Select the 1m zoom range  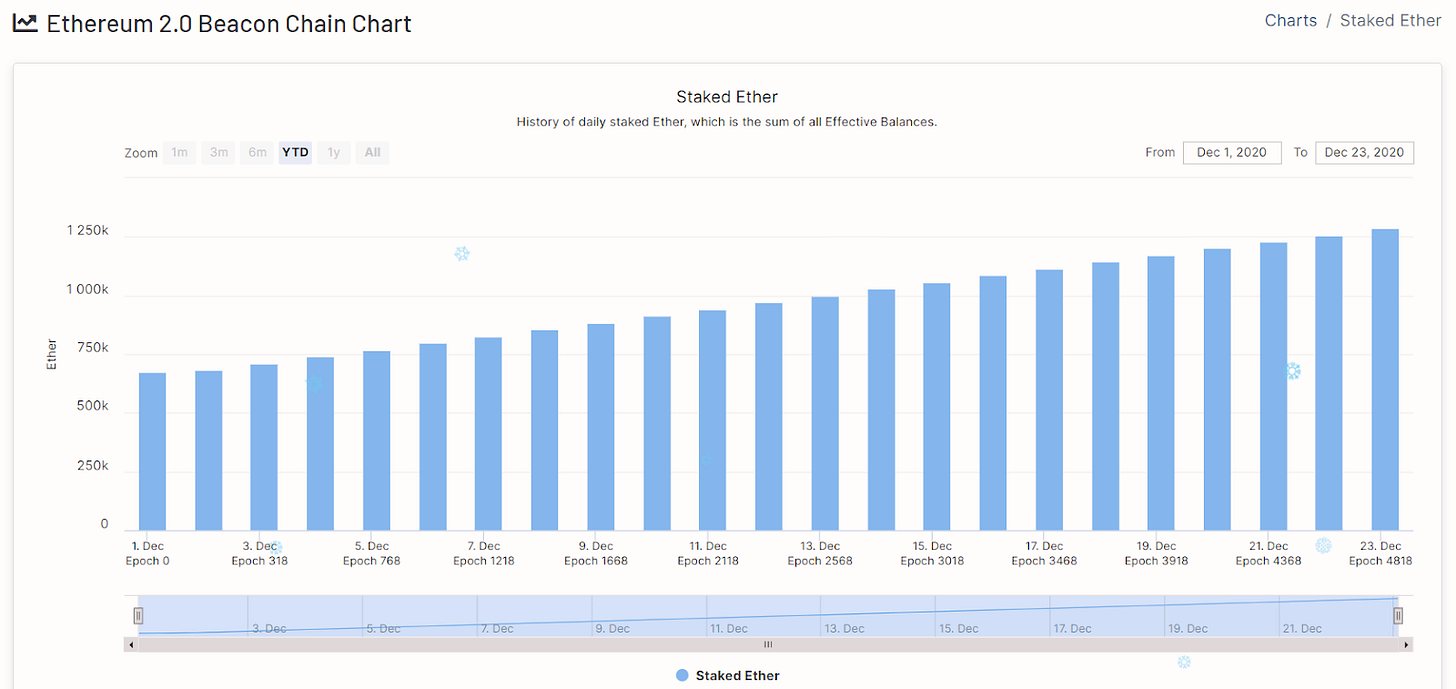[179, 153]
